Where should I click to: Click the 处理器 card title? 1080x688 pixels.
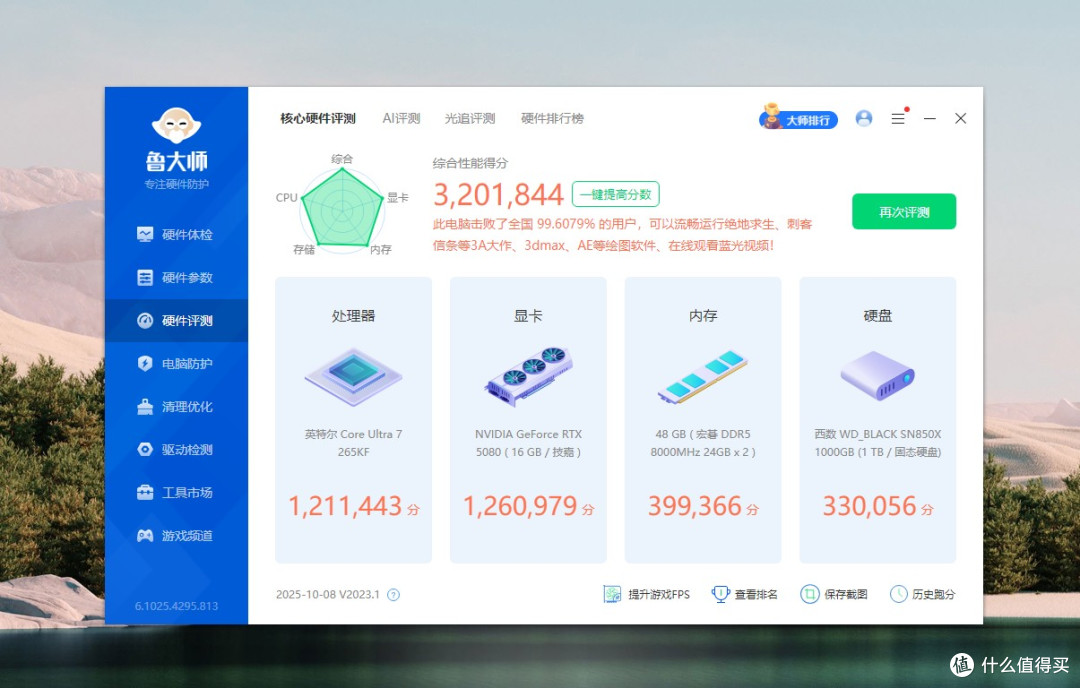(x=353, y=316)
